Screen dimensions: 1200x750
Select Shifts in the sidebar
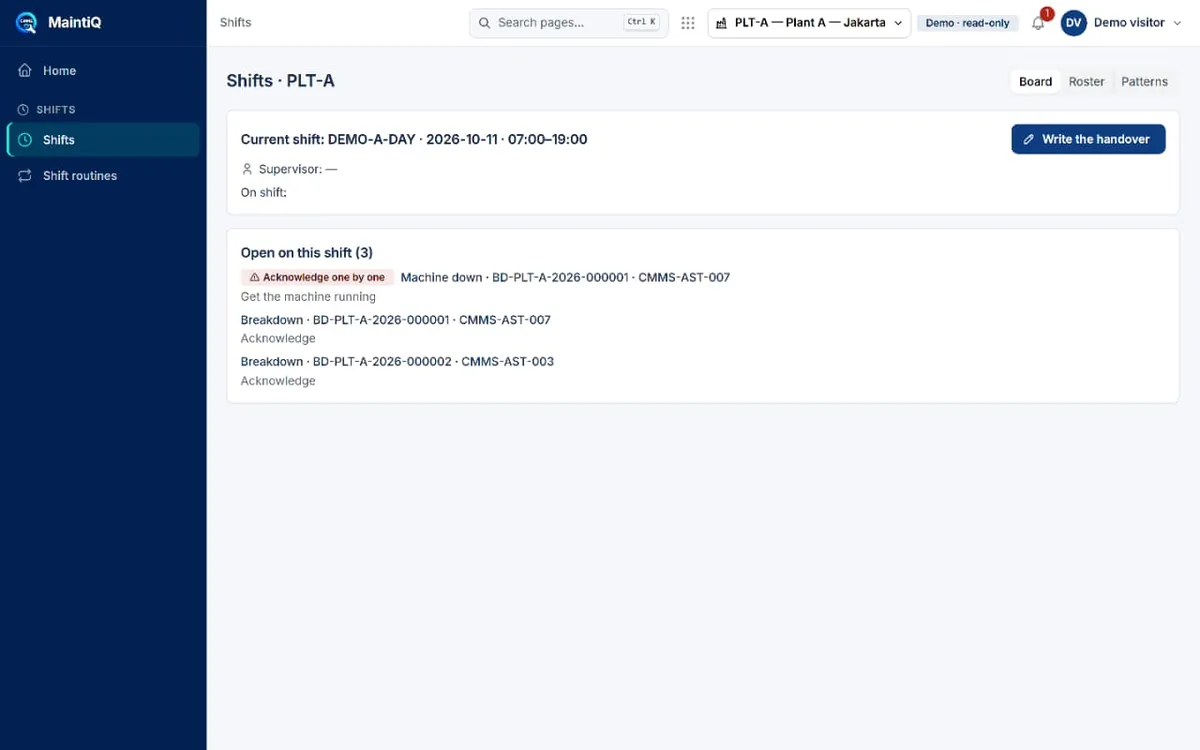[x=103, y=140]
